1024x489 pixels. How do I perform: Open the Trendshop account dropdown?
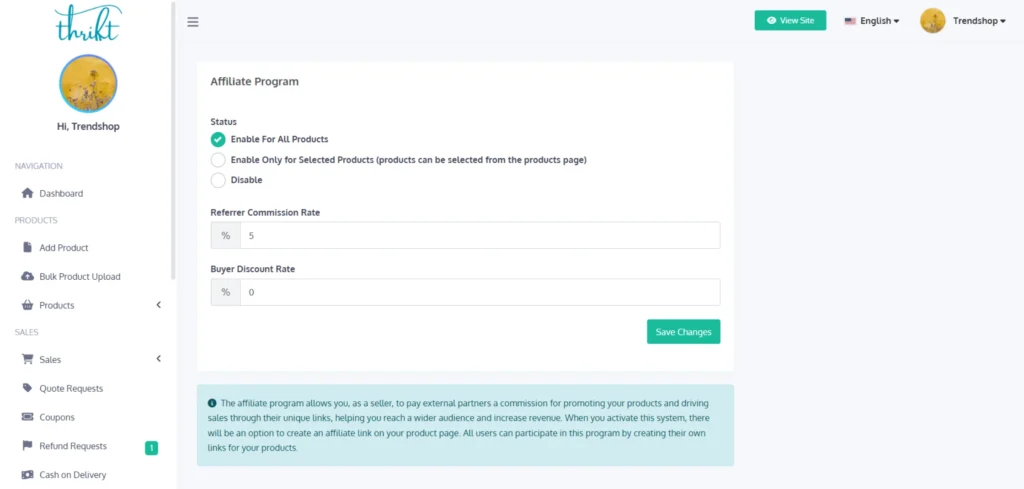click(x=978, y=21)
